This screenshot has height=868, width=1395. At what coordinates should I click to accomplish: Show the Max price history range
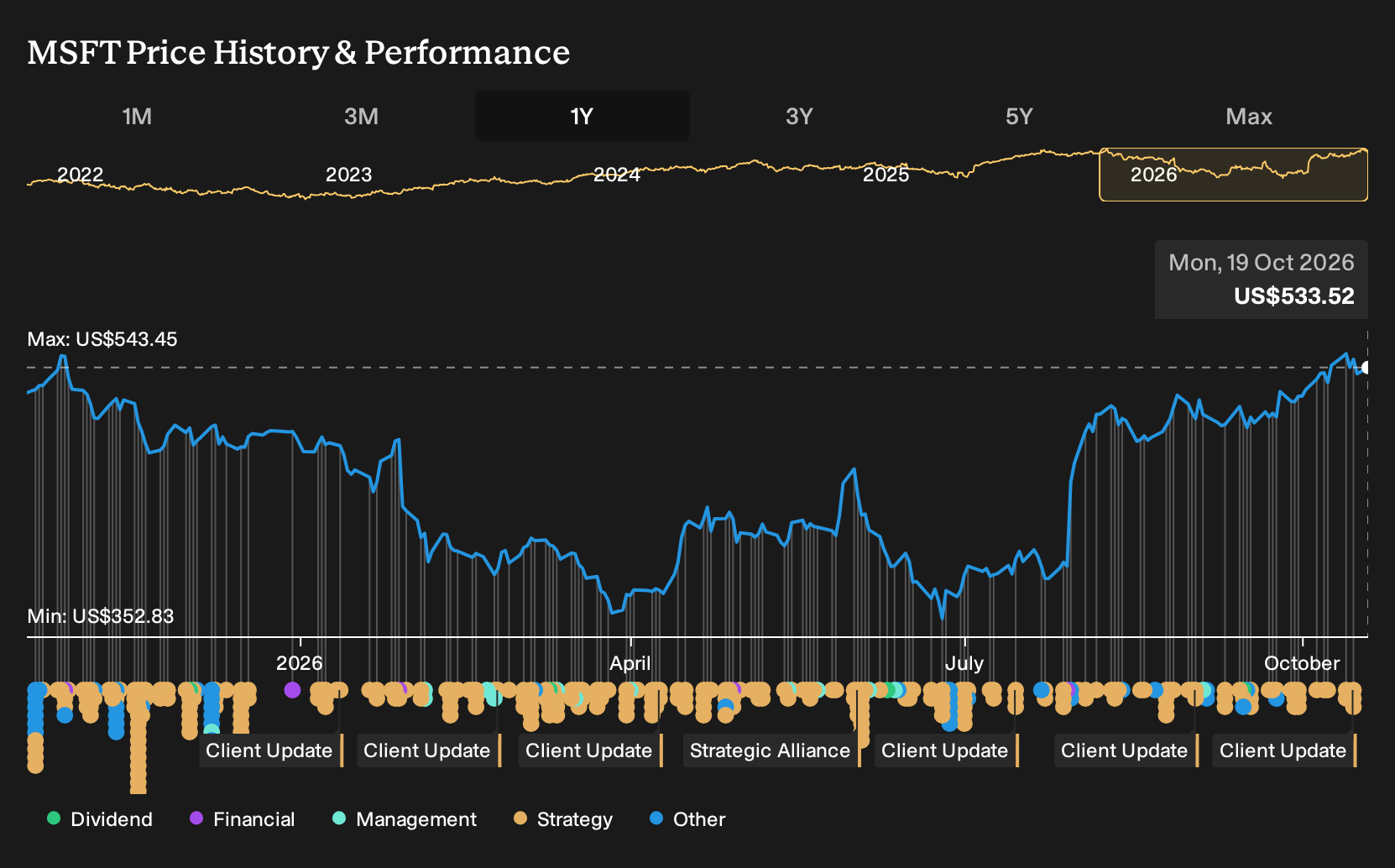point(1249,116)
